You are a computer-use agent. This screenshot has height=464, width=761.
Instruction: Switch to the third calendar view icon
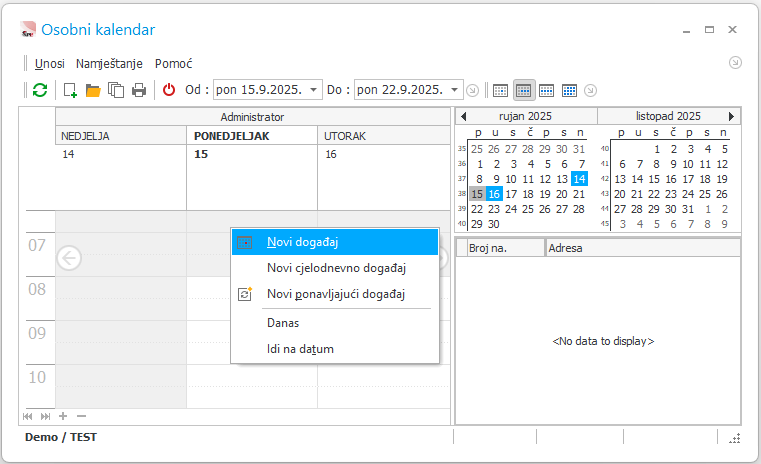click(x=546, y=90)
